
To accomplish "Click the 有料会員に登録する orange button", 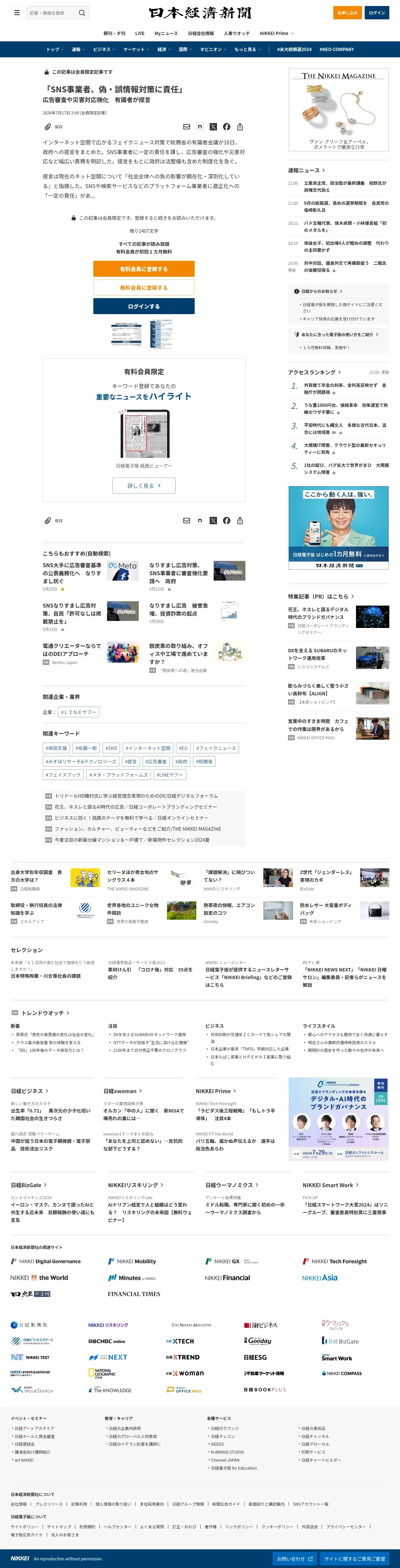I will tap(144, 269).
